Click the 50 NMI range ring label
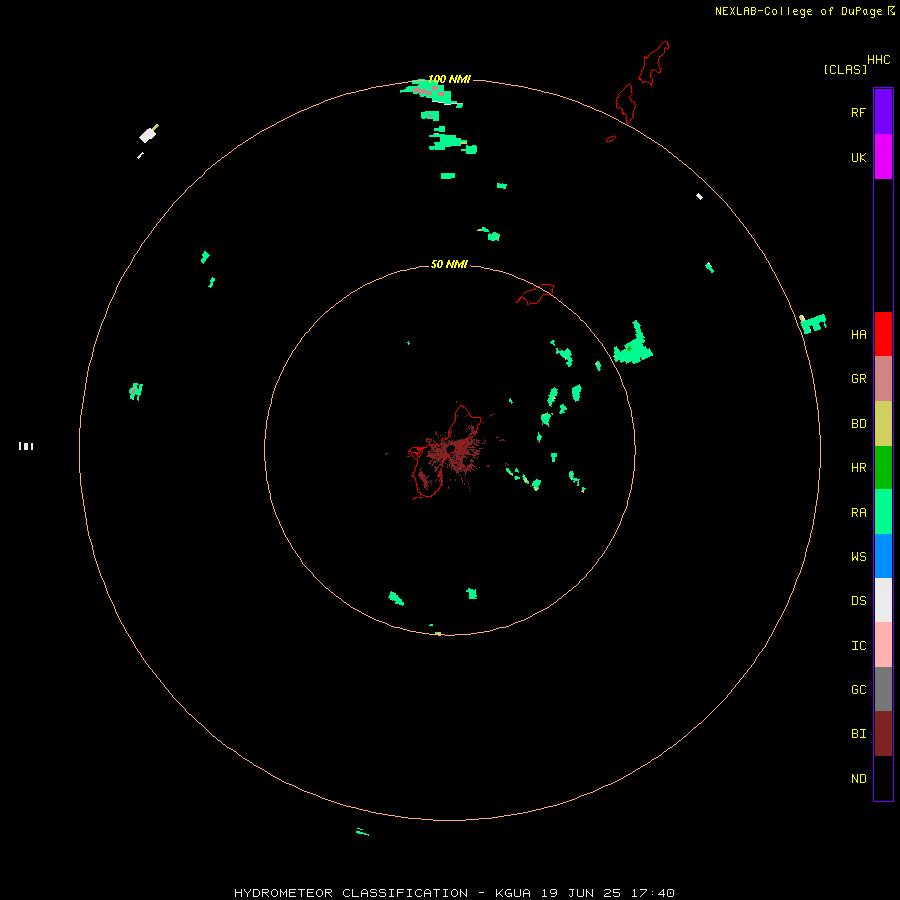 [449, 264]
